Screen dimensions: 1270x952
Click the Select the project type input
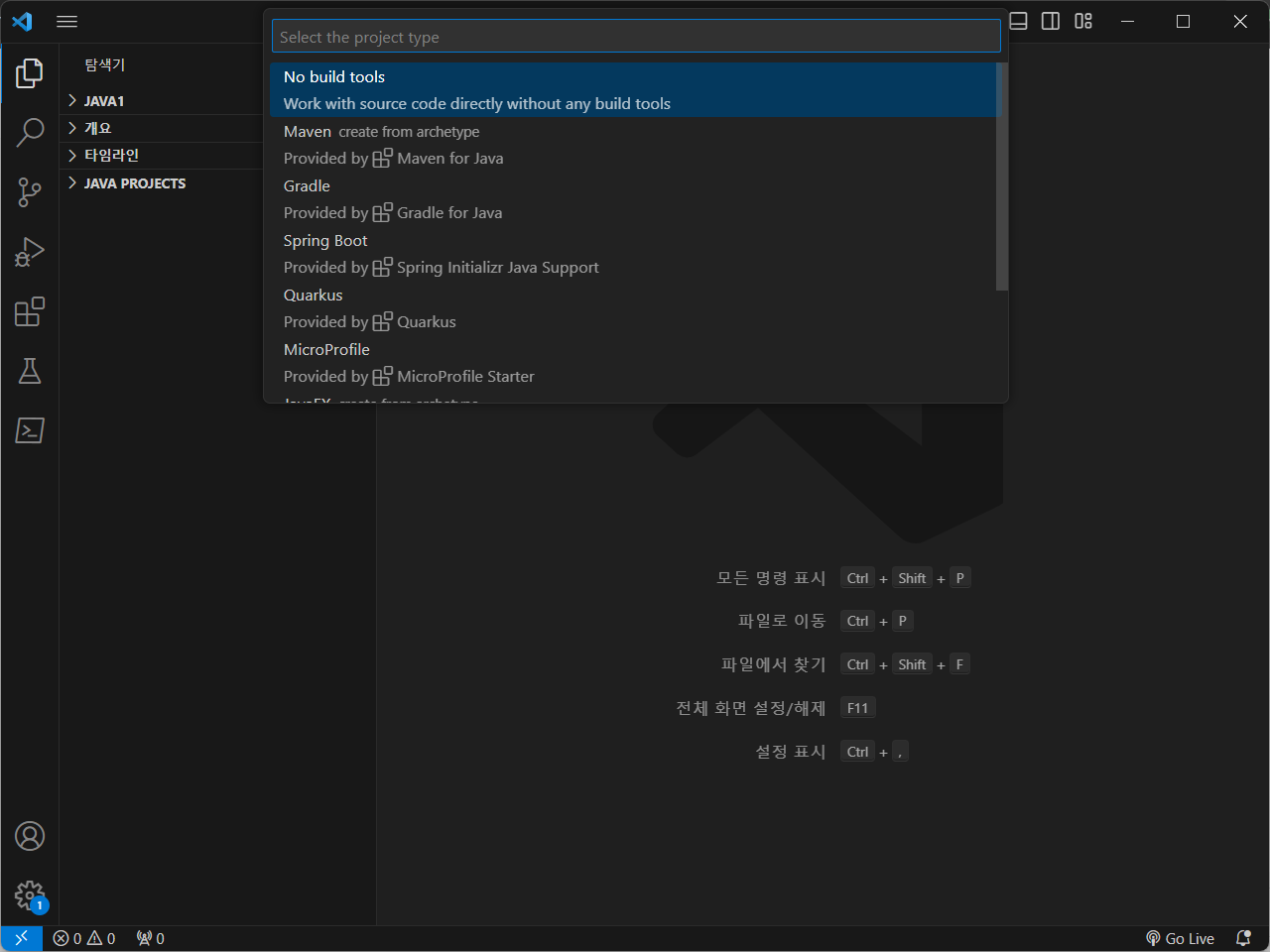[x=636, y=37]
